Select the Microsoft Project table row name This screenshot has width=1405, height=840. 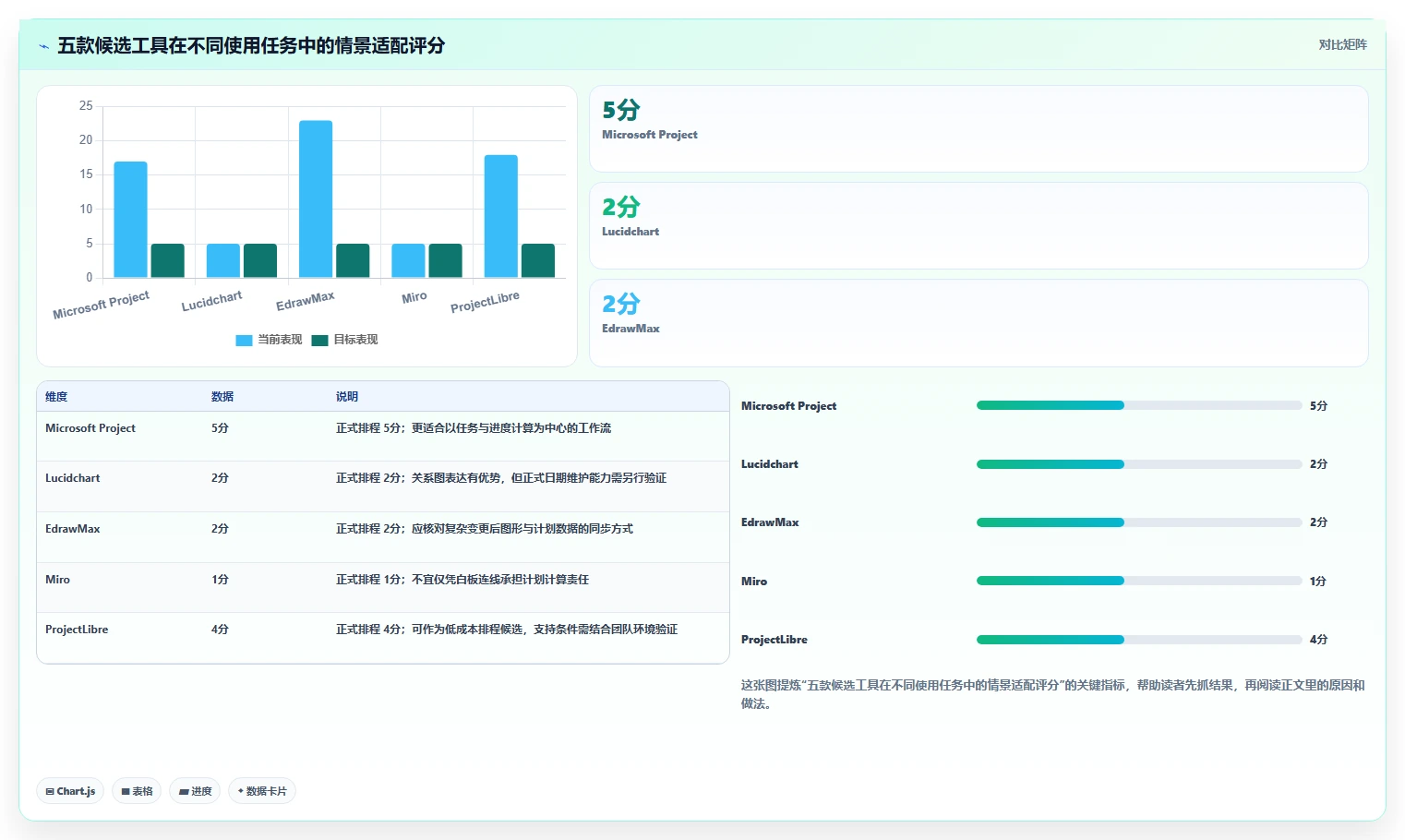90,428
